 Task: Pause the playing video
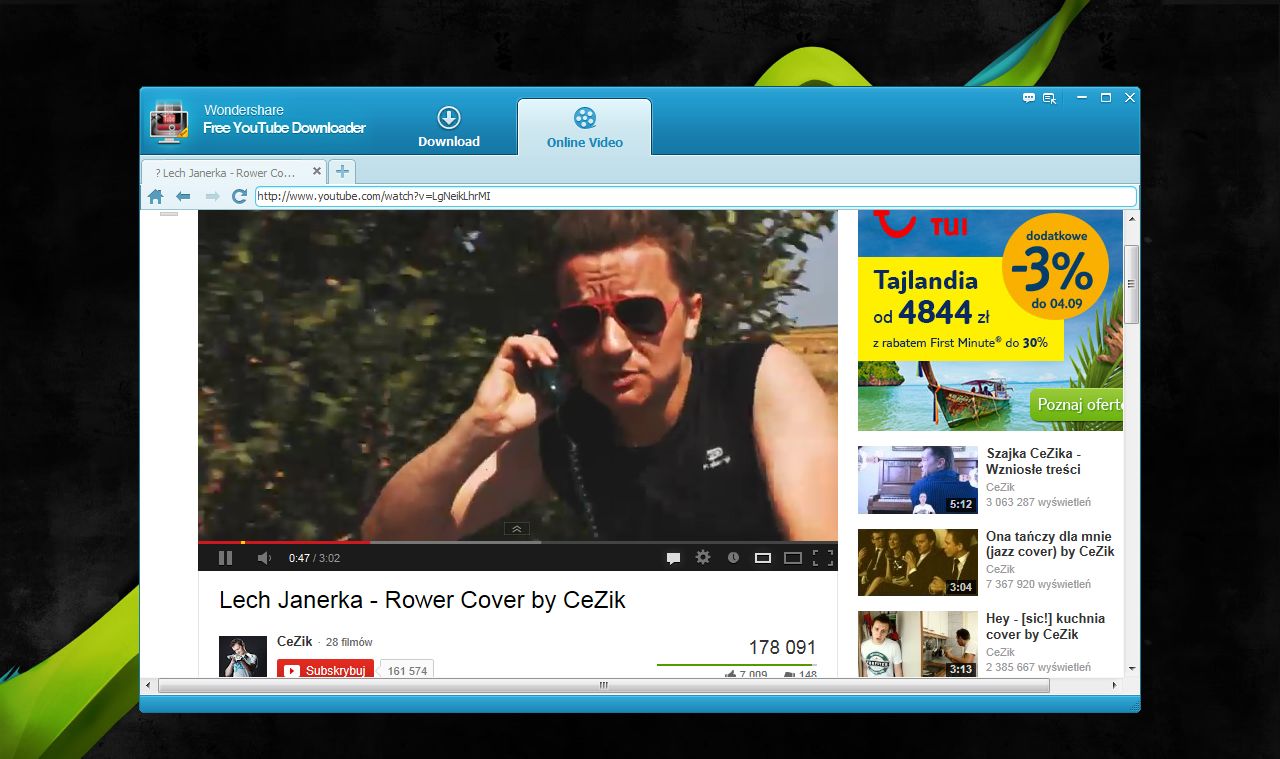226,558
